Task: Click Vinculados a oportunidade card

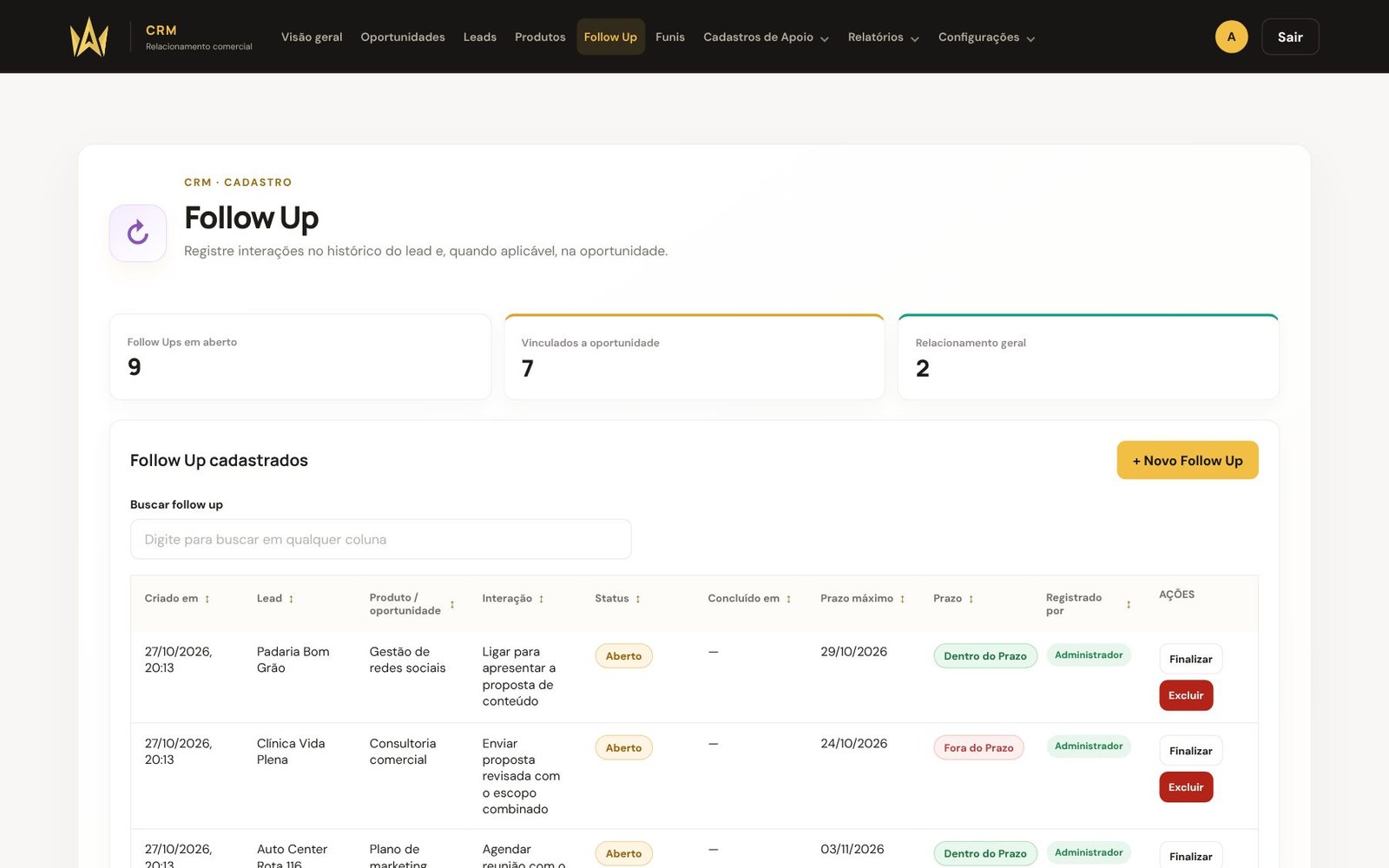Action: 694,357
